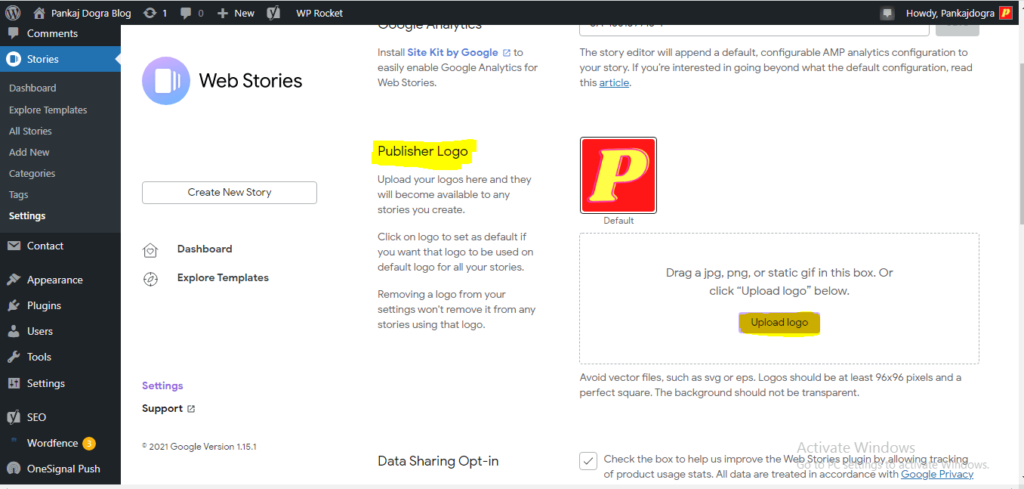Viewport: 1024px width, 489px height.
Task: Open the notifications icon beside Howdy
Action: tap(887, 13)
